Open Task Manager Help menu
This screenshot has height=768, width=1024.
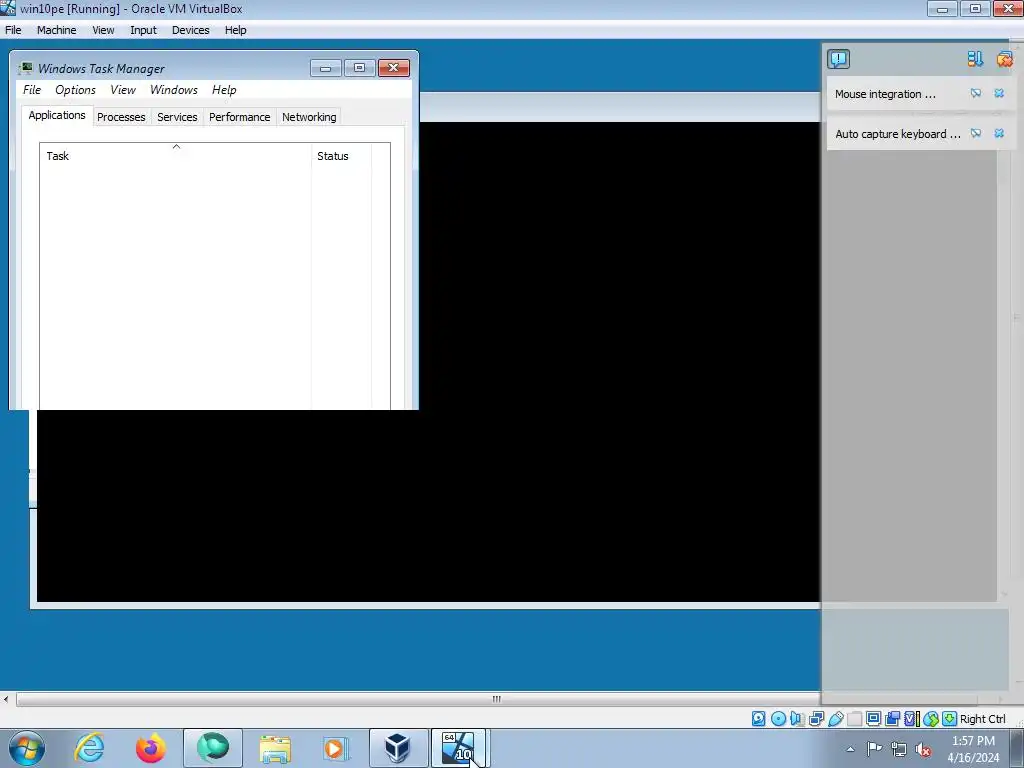(x=224, y=90)
